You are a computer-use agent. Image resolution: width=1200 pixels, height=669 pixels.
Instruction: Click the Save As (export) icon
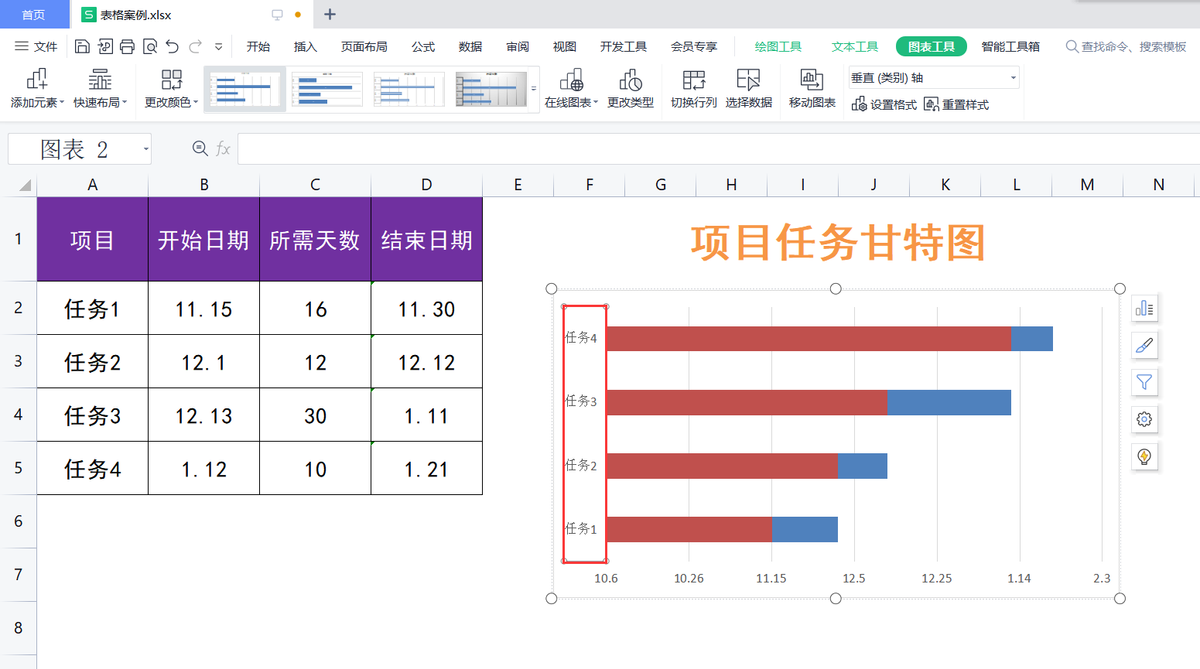(x=104, y=46)
